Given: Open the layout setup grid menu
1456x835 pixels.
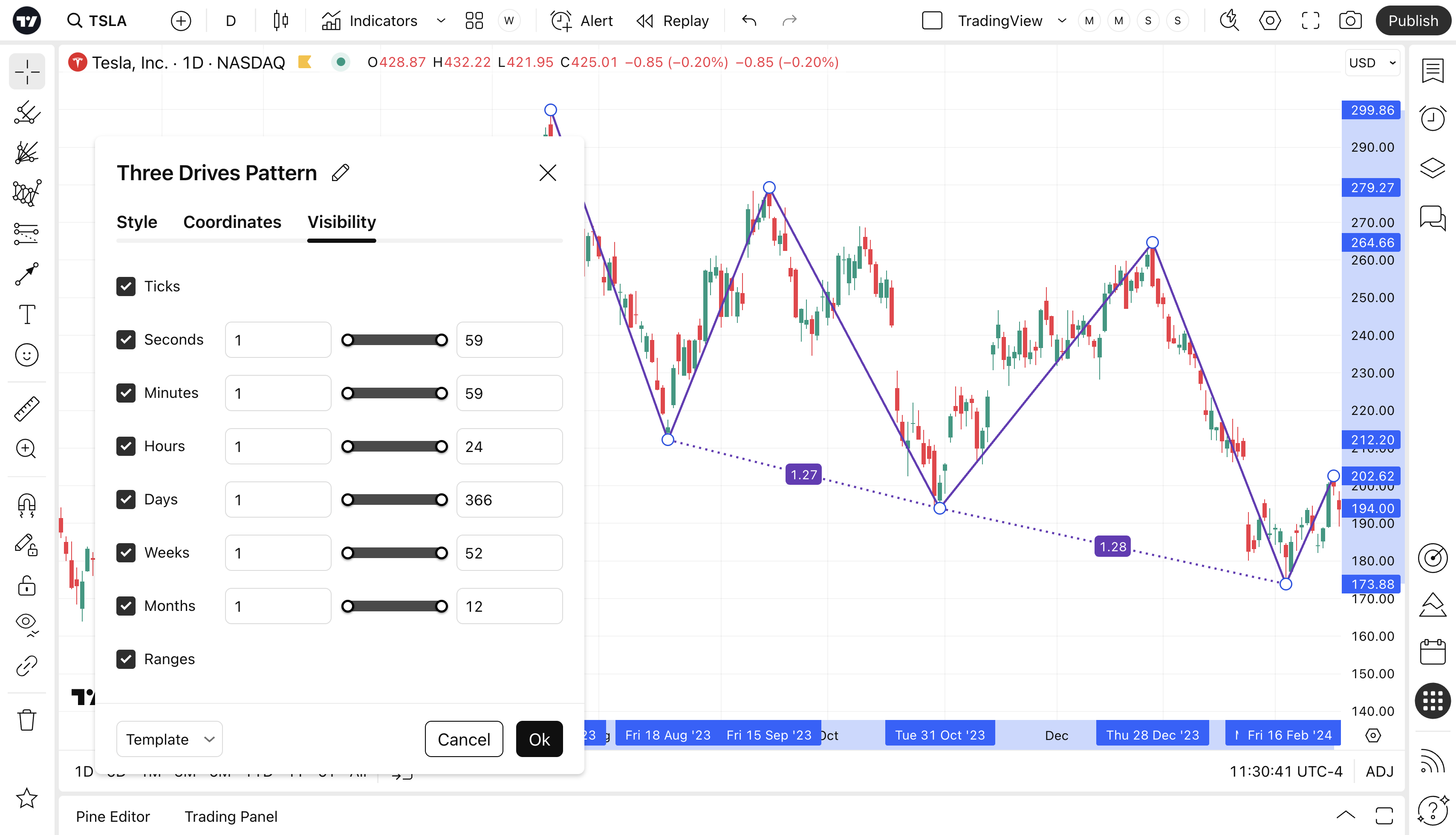Looking at the screenshot, I should coord(474,20).
